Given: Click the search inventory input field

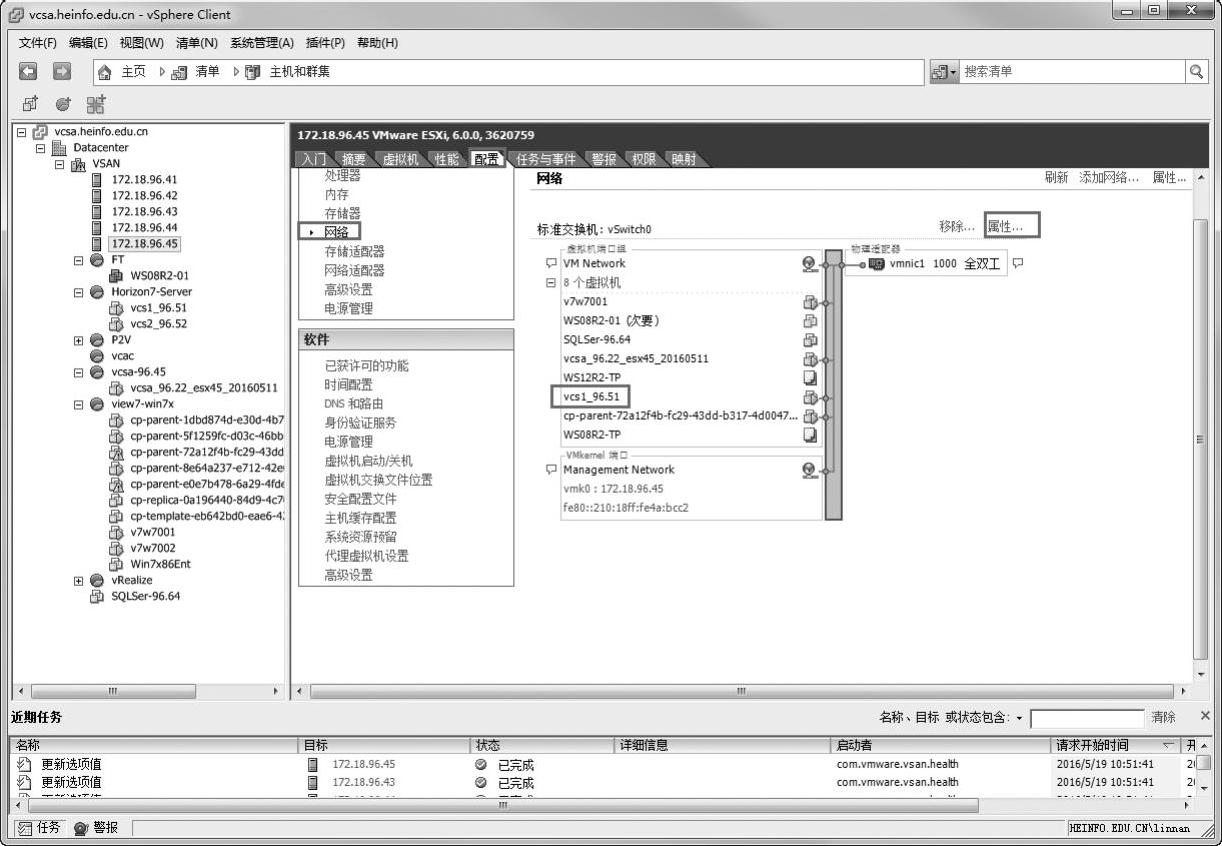Looking at the screenshot, I should tap(1072, 72).
